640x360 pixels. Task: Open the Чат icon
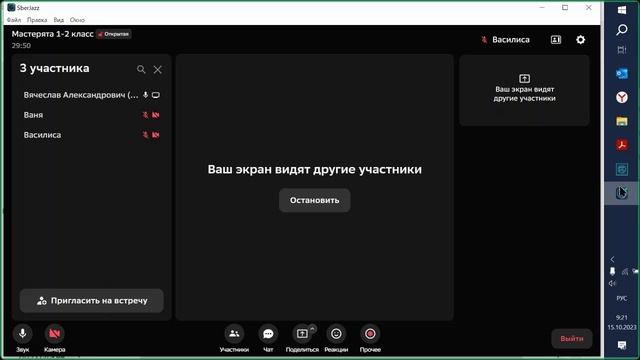[268, 333]
